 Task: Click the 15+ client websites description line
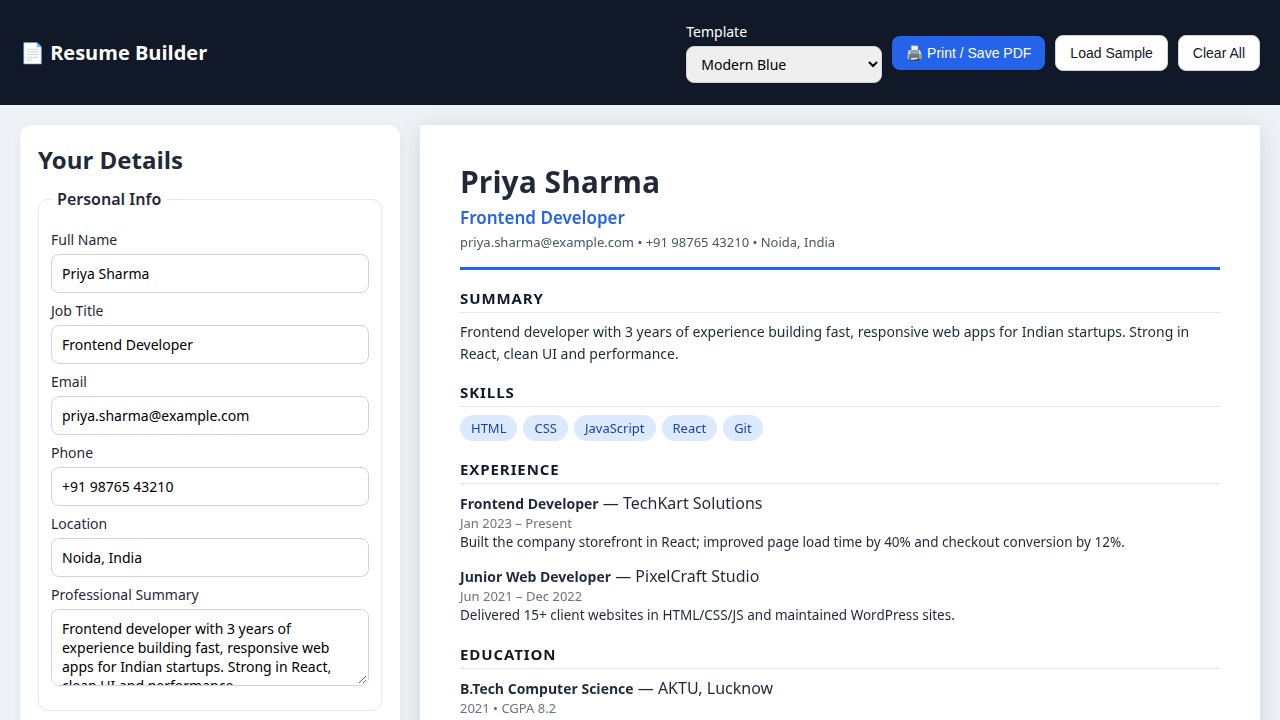[707, 615]
